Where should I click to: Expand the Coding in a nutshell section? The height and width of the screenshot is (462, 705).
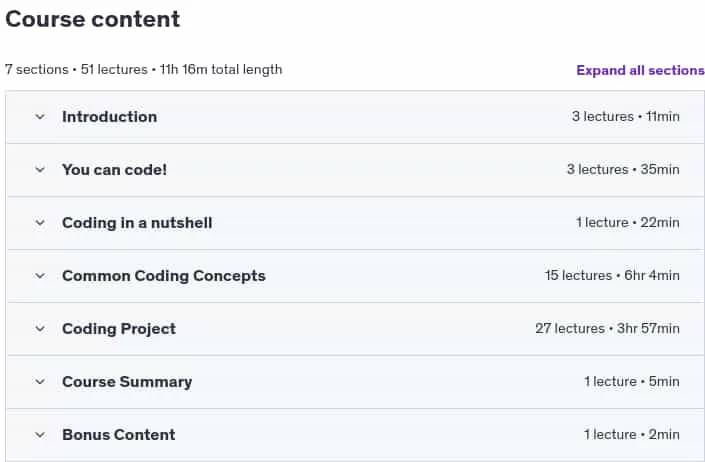coord(137,223)
